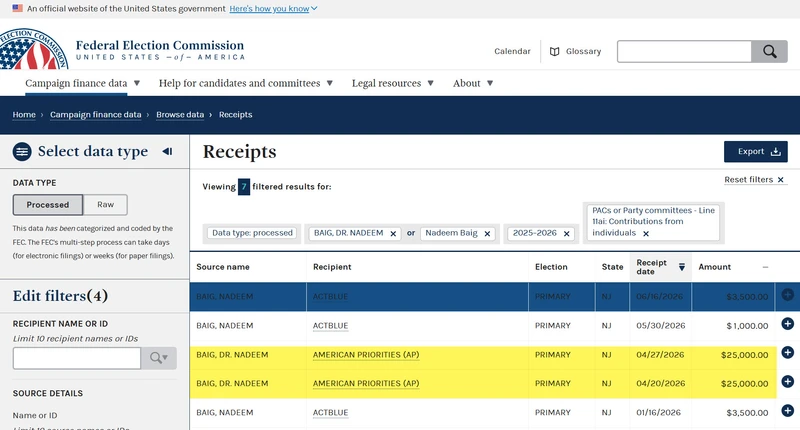Click the Data type: processed tag
The width and height of the screenshot is (800, 430).
pyautogui.click(x=252, y=233)
